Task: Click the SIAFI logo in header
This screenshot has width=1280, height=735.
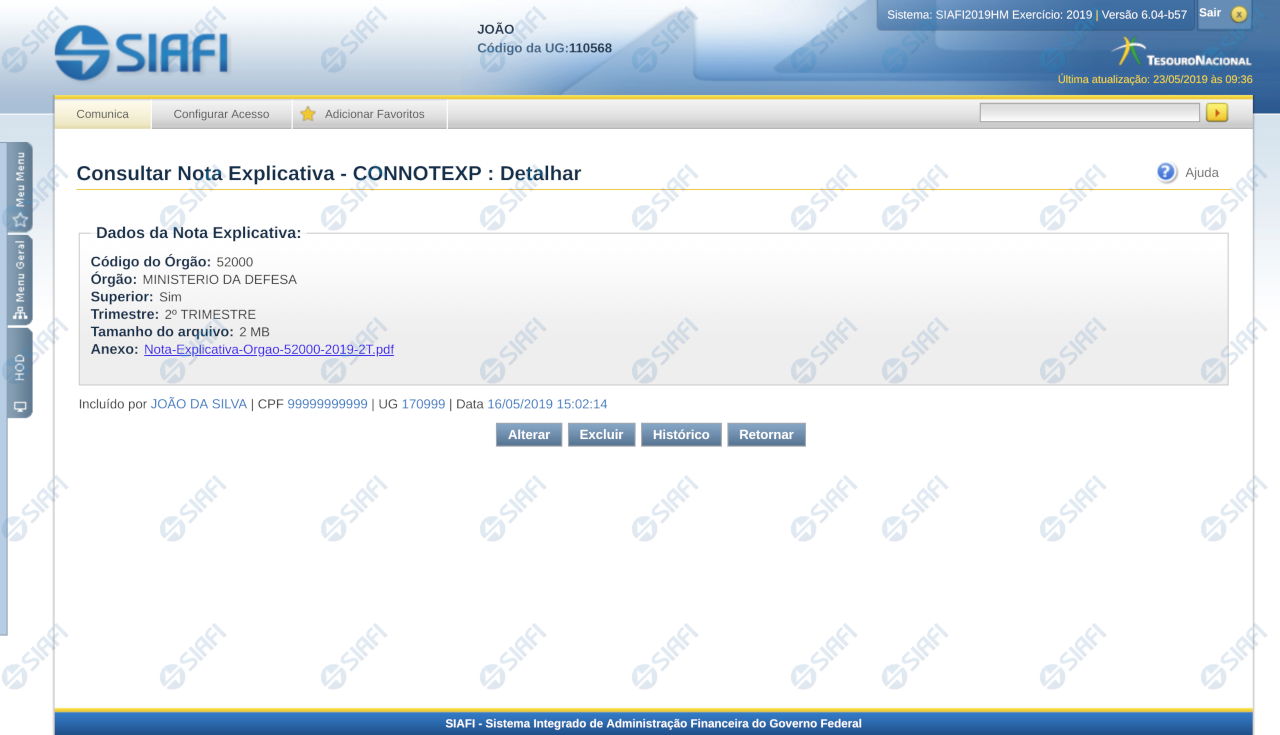Action: 141,53
